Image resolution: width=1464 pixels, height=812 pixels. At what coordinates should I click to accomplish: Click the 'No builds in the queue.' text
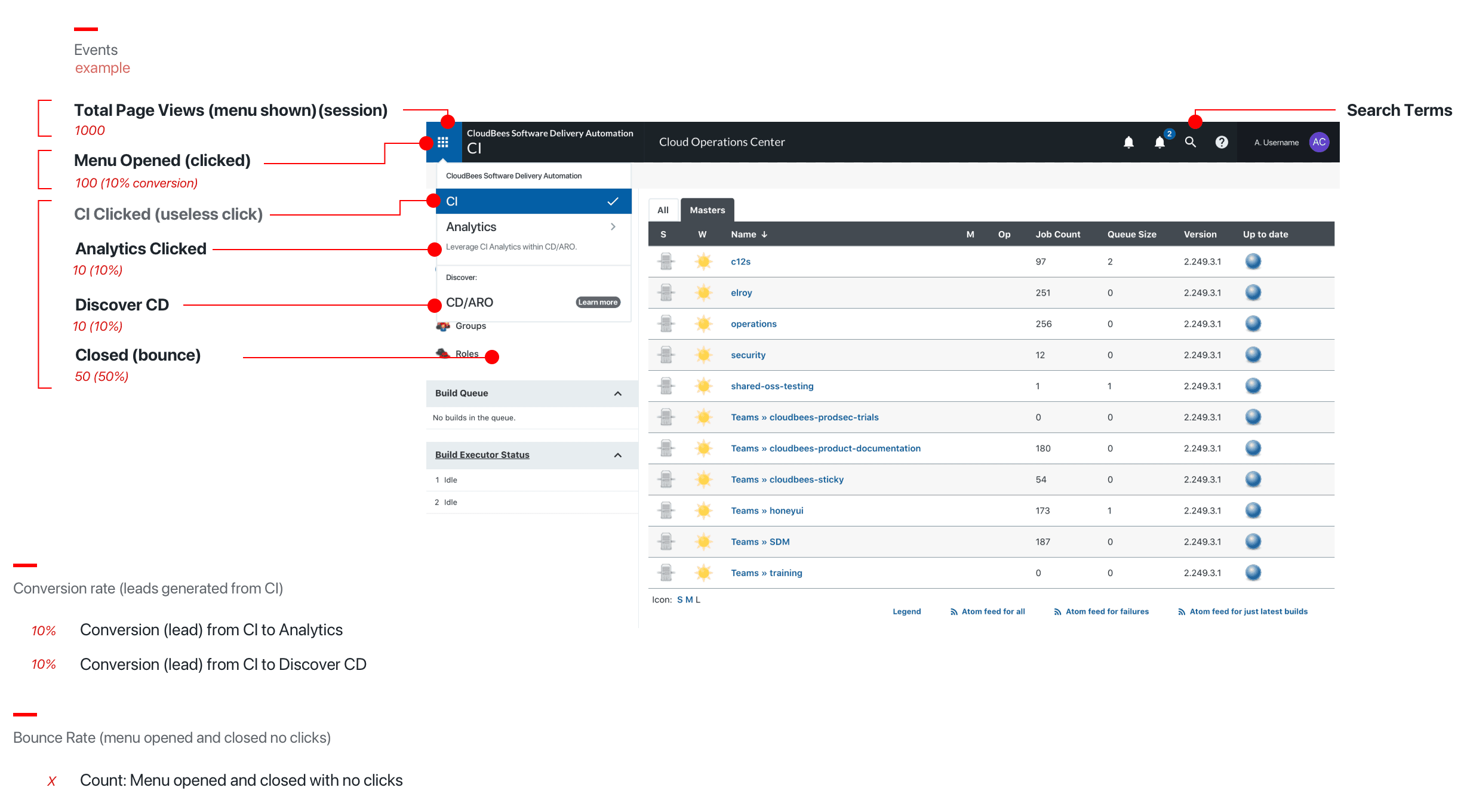474,418
